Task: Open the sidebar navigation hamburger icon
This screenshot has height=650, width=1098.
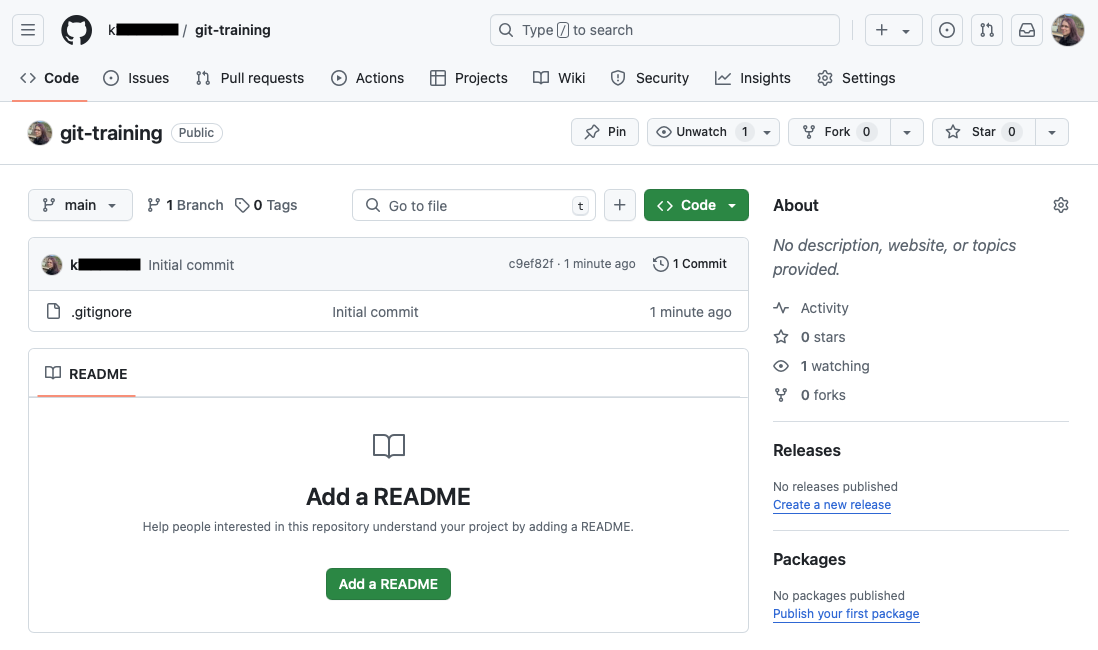Action: [x=27, y=29]
